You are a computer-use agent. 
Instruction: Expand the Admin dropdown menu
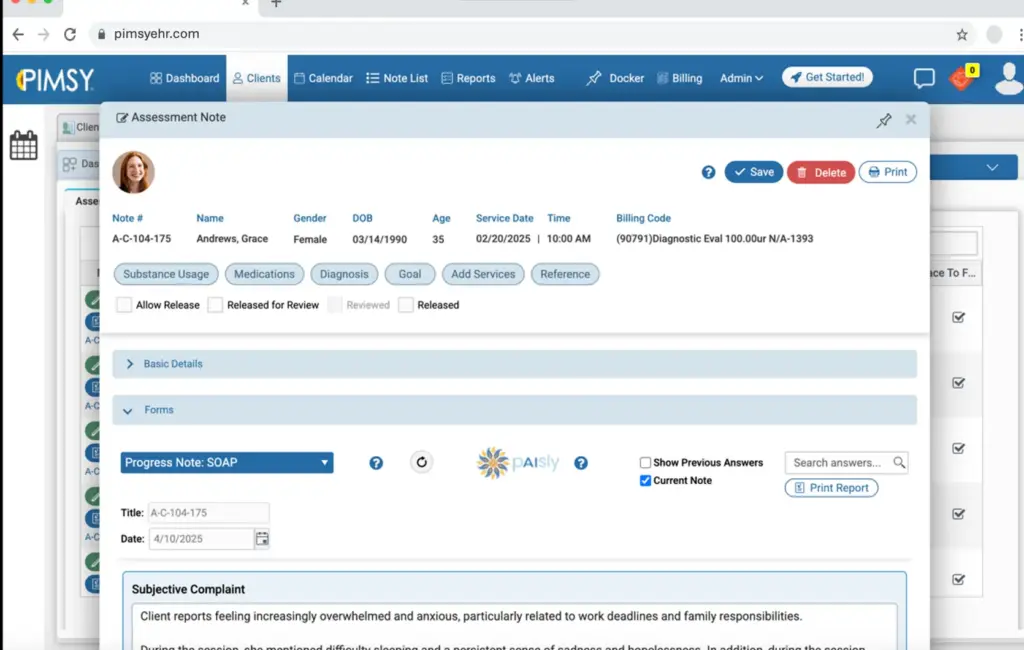741,78
